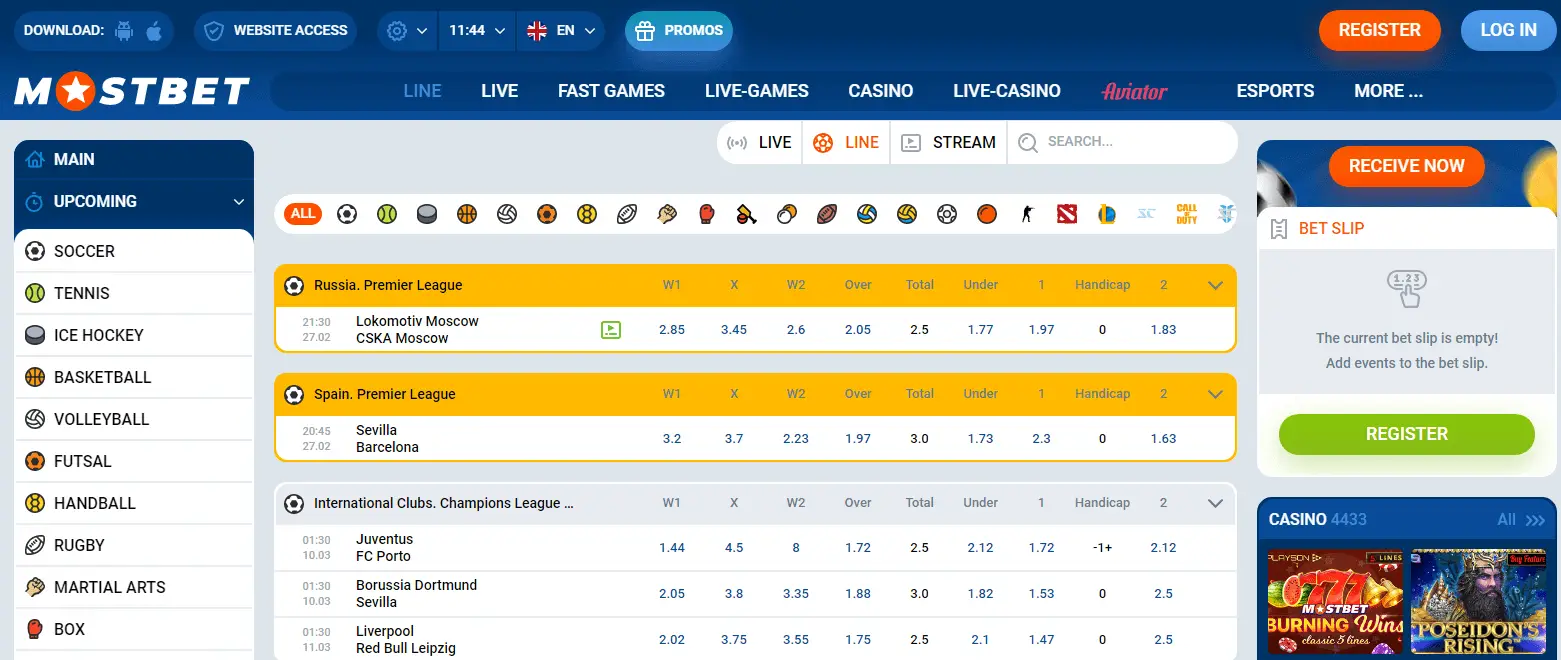Expand the language selector dropdown

(561, 30)
